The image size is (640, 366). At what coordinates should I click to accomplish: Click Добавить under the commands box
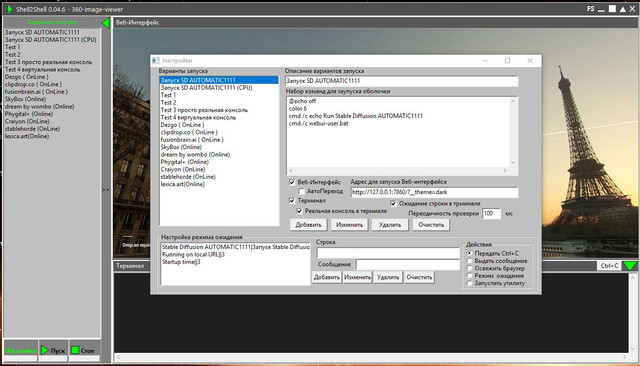click(x=308, y=225)
